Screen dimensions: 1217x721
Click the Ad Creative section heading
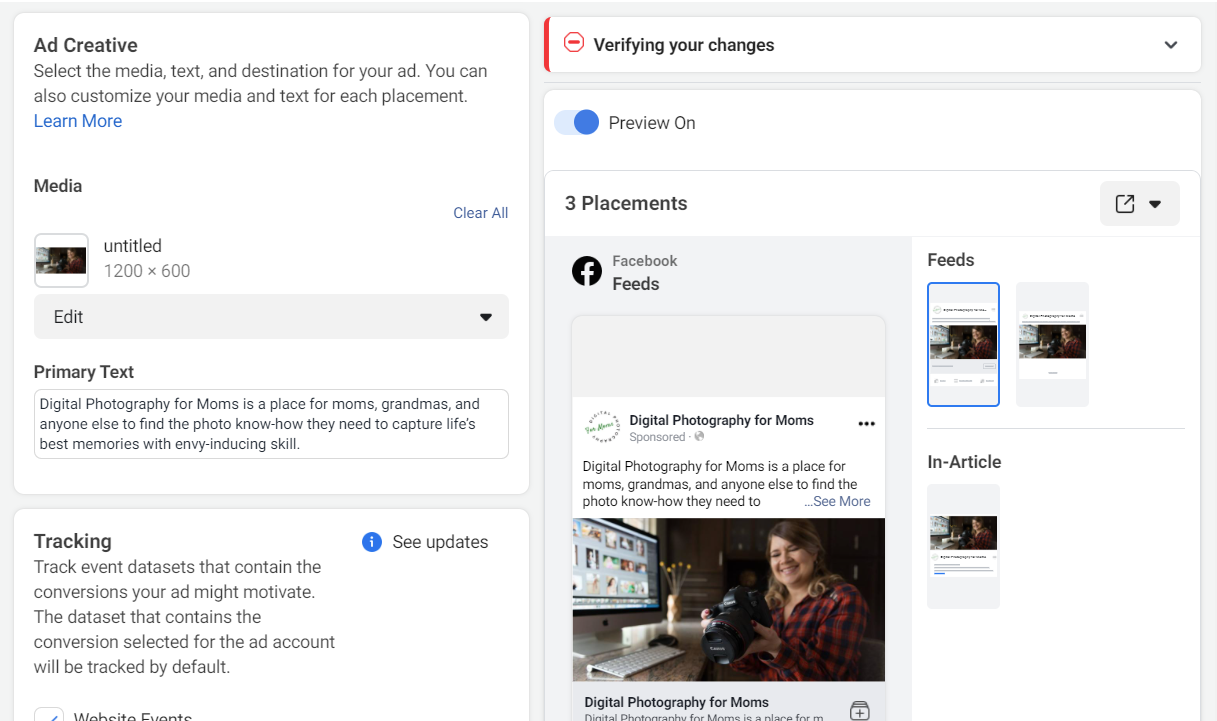point(86,45)
